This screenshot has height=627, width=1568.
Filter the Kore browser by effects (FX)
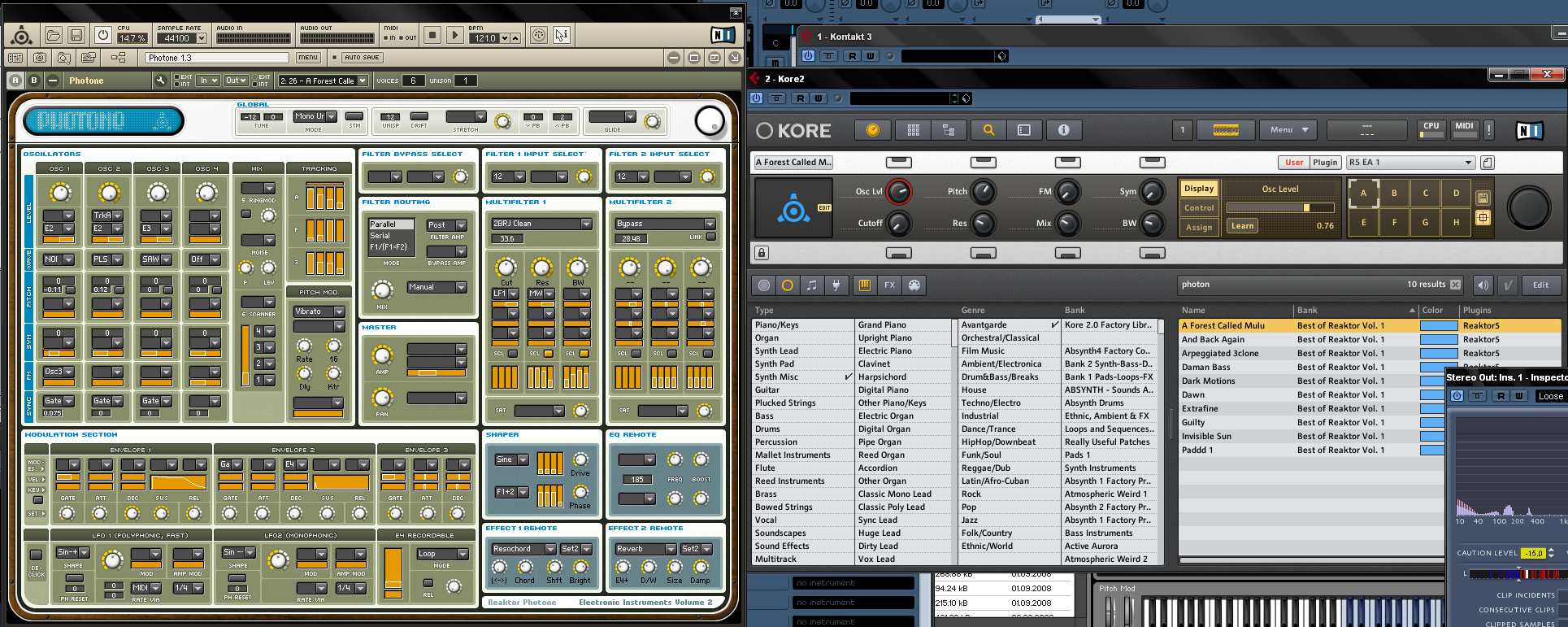(890, 285)
